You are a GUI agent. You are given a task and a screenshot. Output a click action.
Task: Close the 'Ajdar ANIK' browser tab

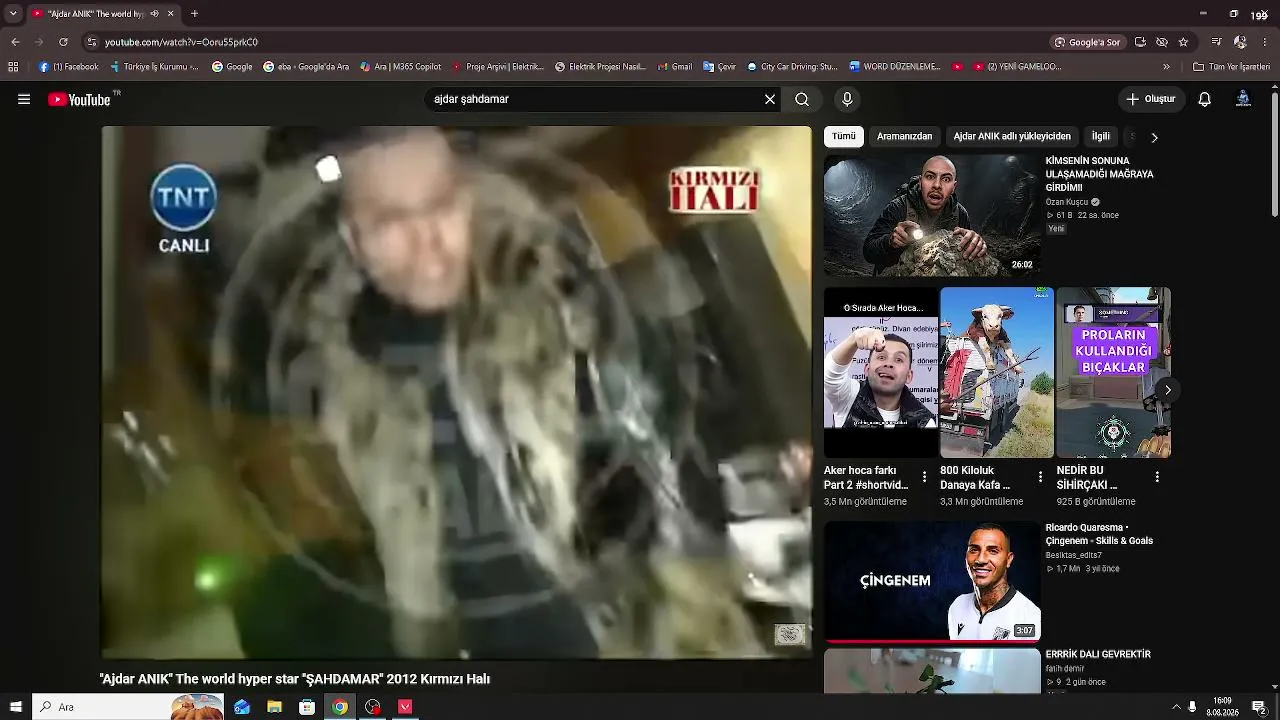click(170, 14)
